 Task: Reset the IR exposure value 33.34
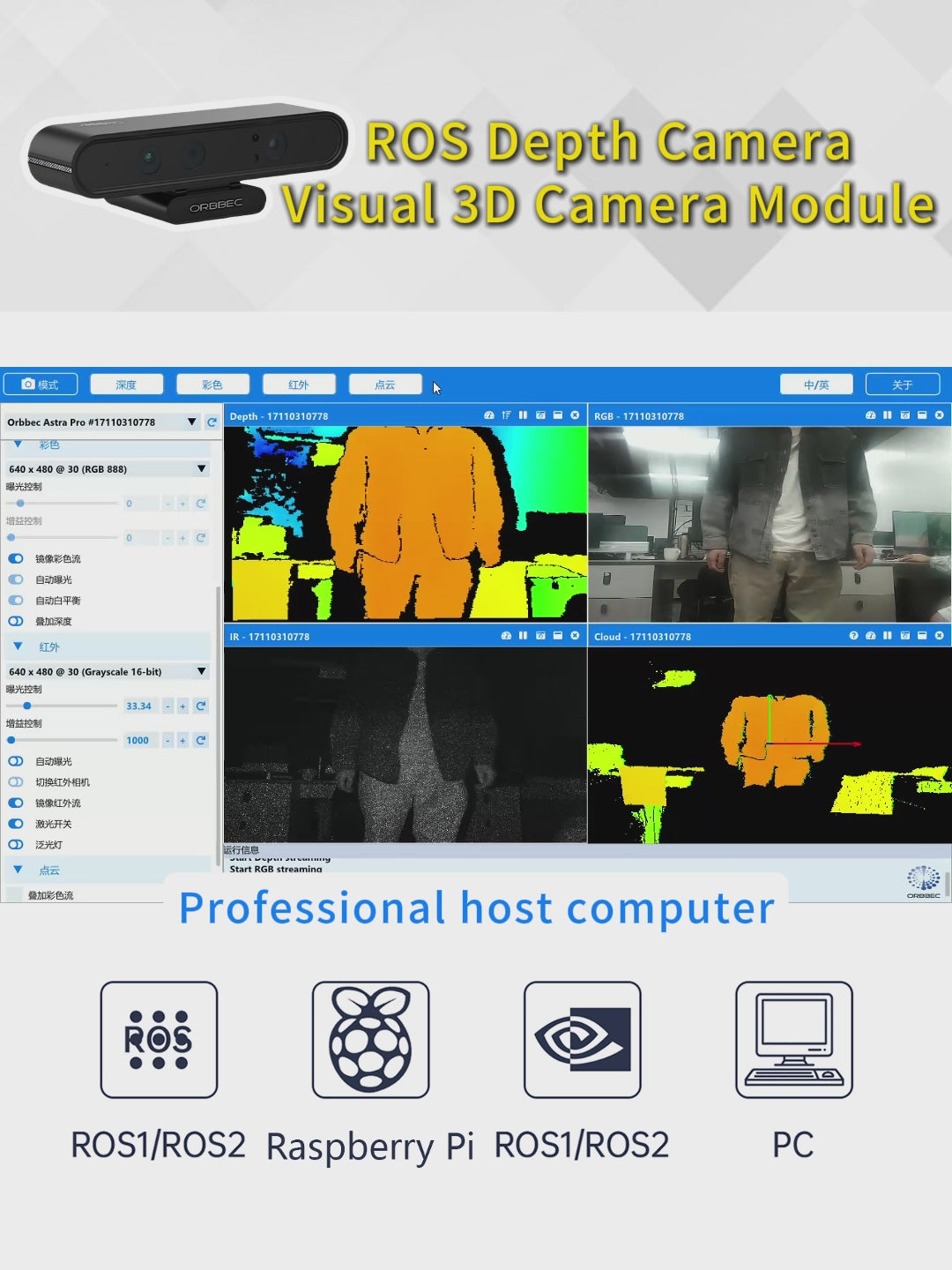click(x=201, y=706)
